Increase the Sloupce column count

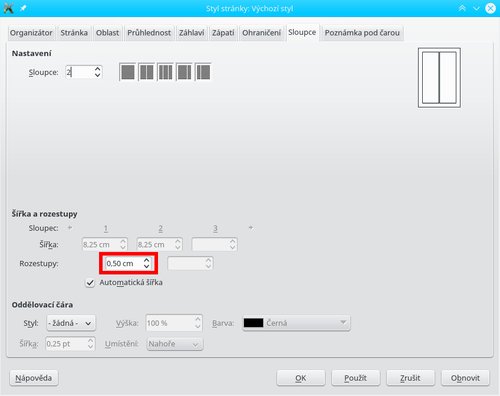point(97,69)
